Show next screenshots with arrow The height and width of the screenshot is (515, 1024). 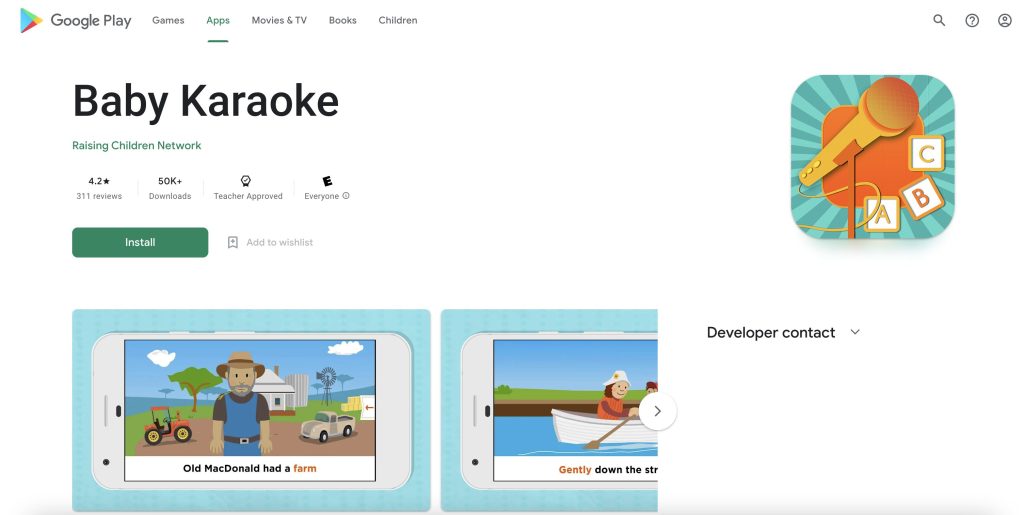click(x=658, y=411)
